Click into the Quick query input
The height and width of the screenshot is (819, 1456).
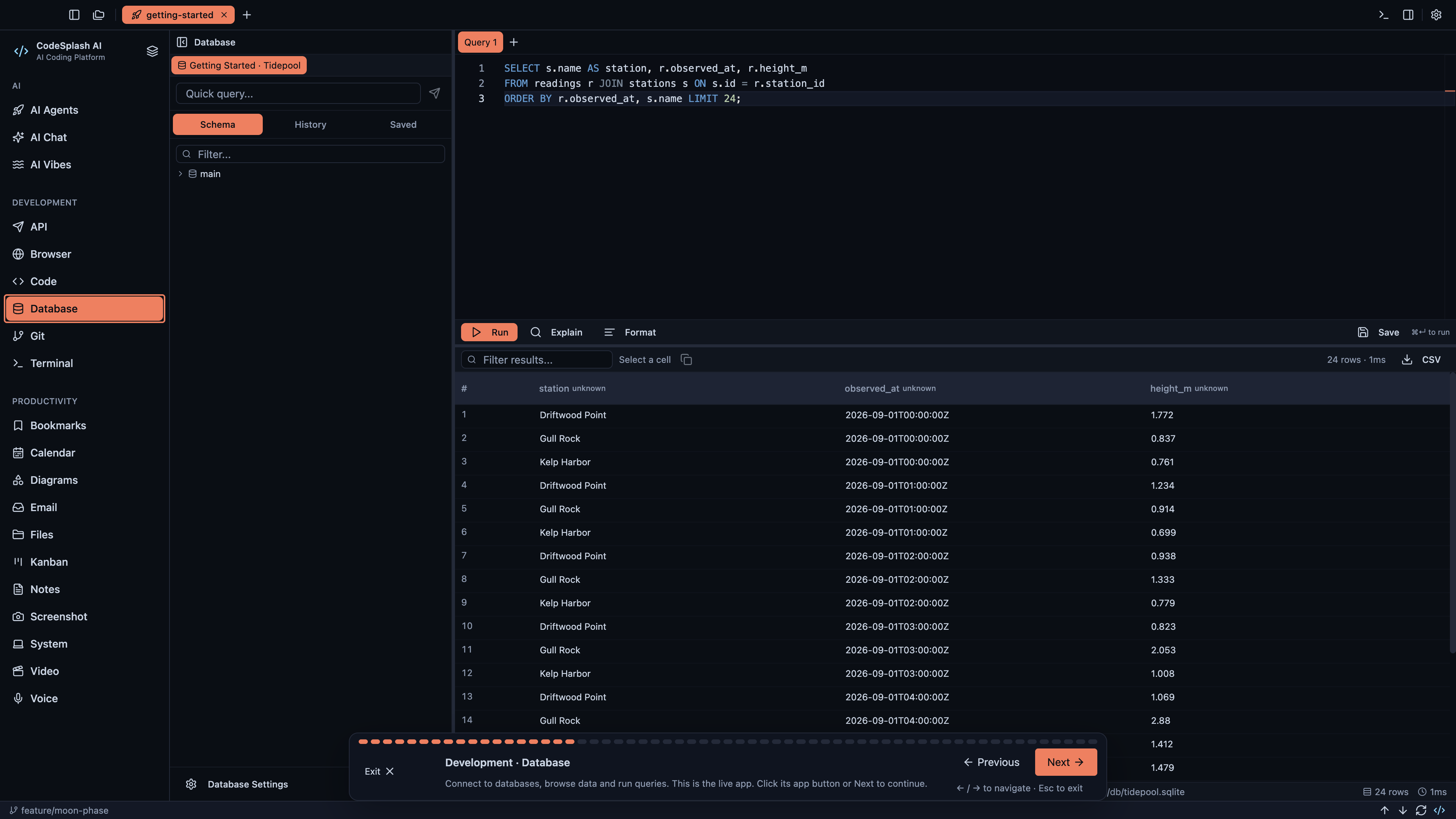(x=298, y=93)
